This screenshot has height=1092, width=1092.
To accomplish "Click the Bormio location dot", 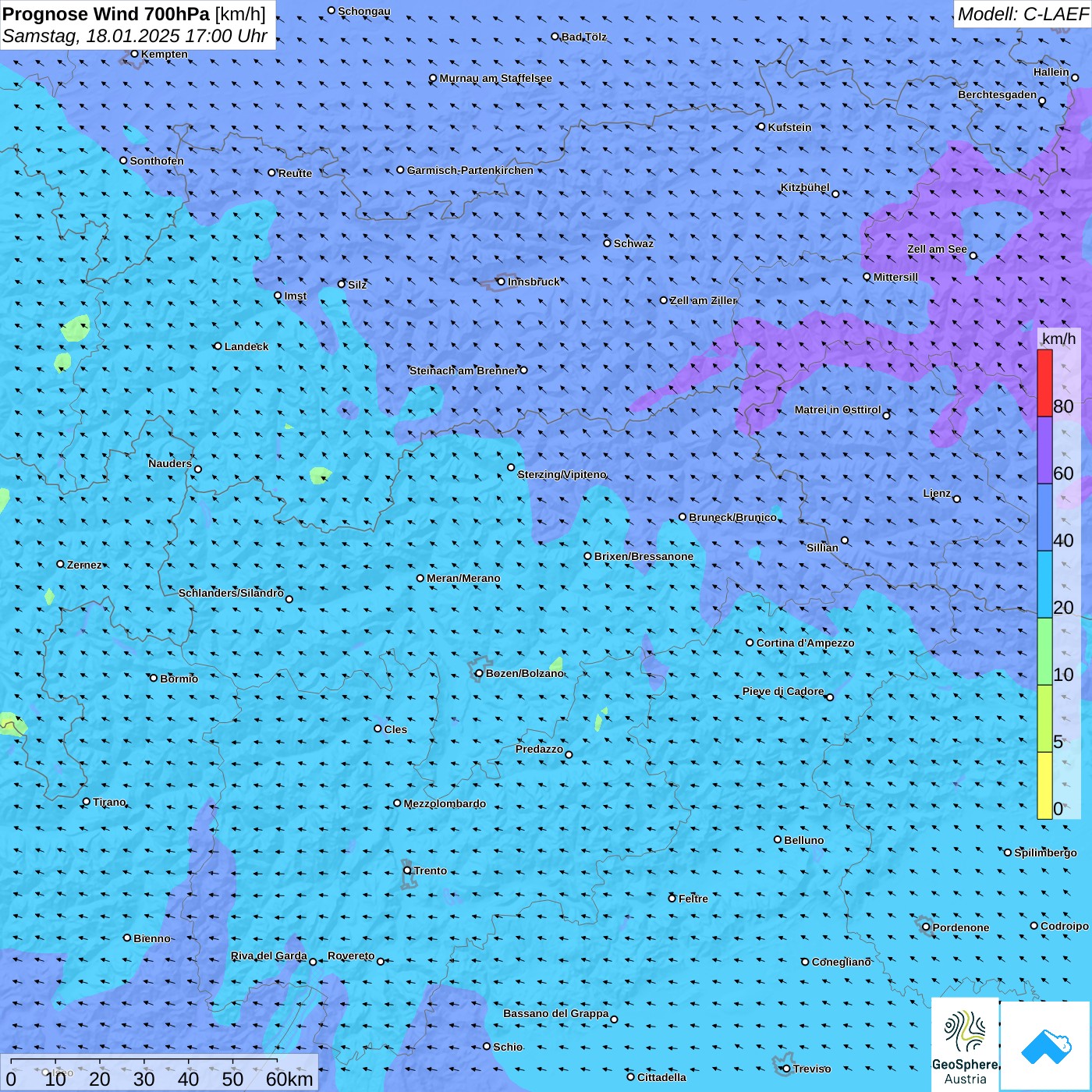I will pyautogui.click(x=154, y=678).
